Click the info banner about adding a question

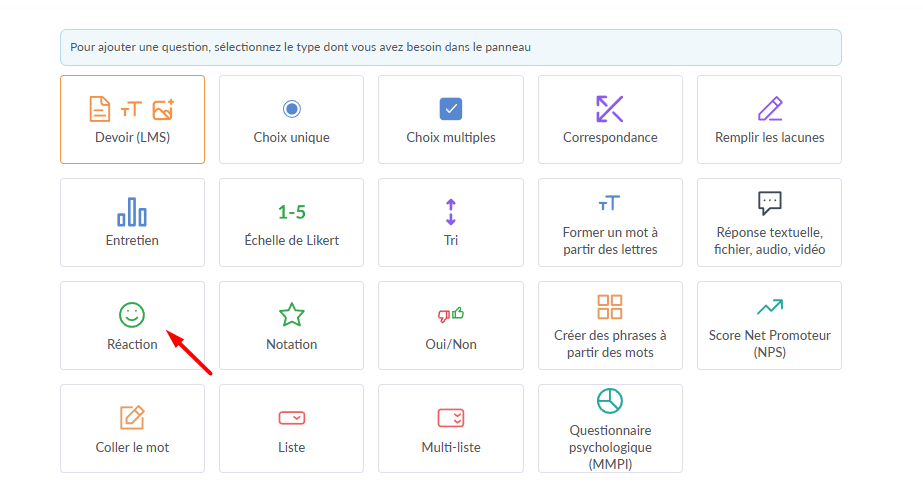(x=450, y=47)
